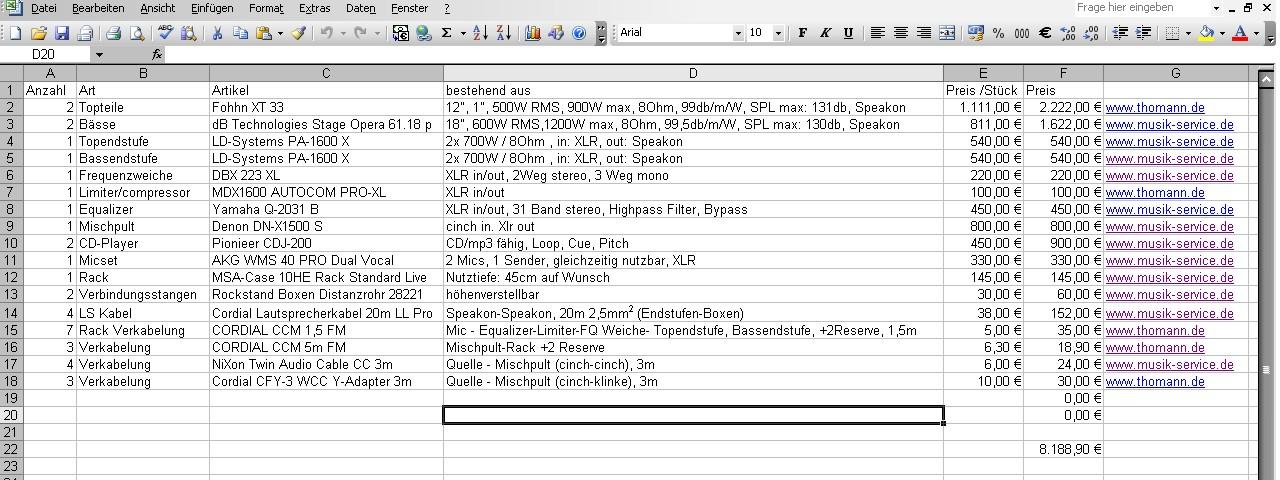Viewport: 1280px width, 480px height.
Task: Toggle underline (U) formatting
Action: pos(848,33)
